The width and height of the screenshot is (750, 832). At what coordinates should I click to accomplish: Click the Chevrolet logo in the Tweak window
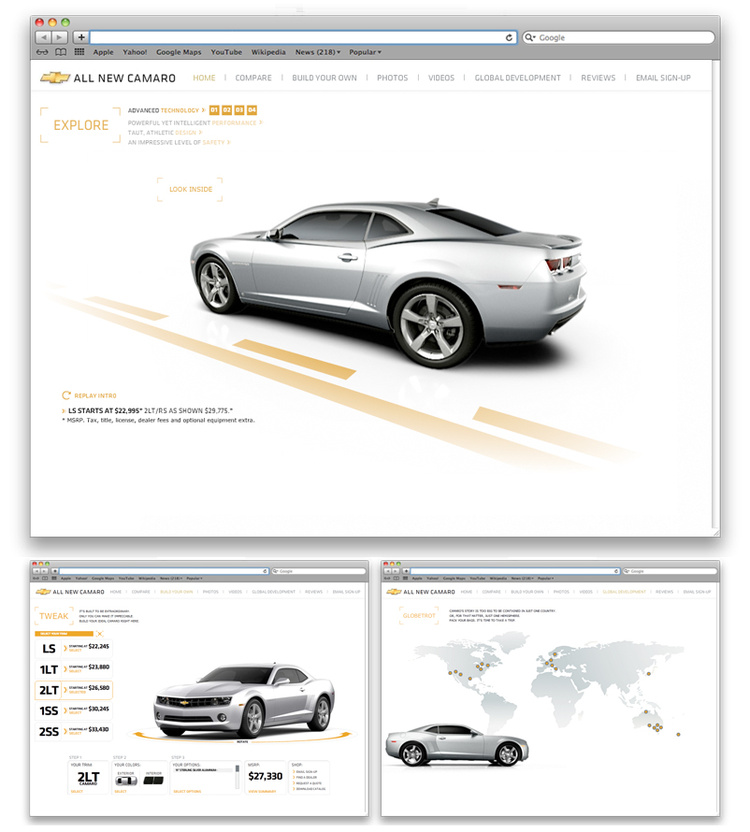pos(42,592)
